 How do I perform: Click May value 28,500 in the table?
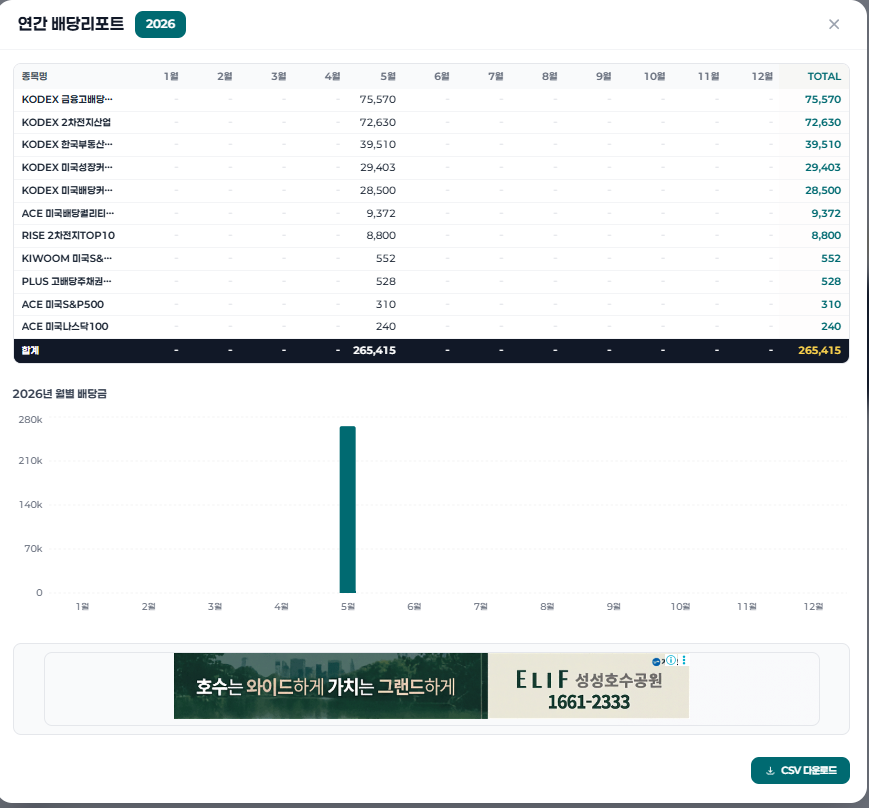(377, 190)
